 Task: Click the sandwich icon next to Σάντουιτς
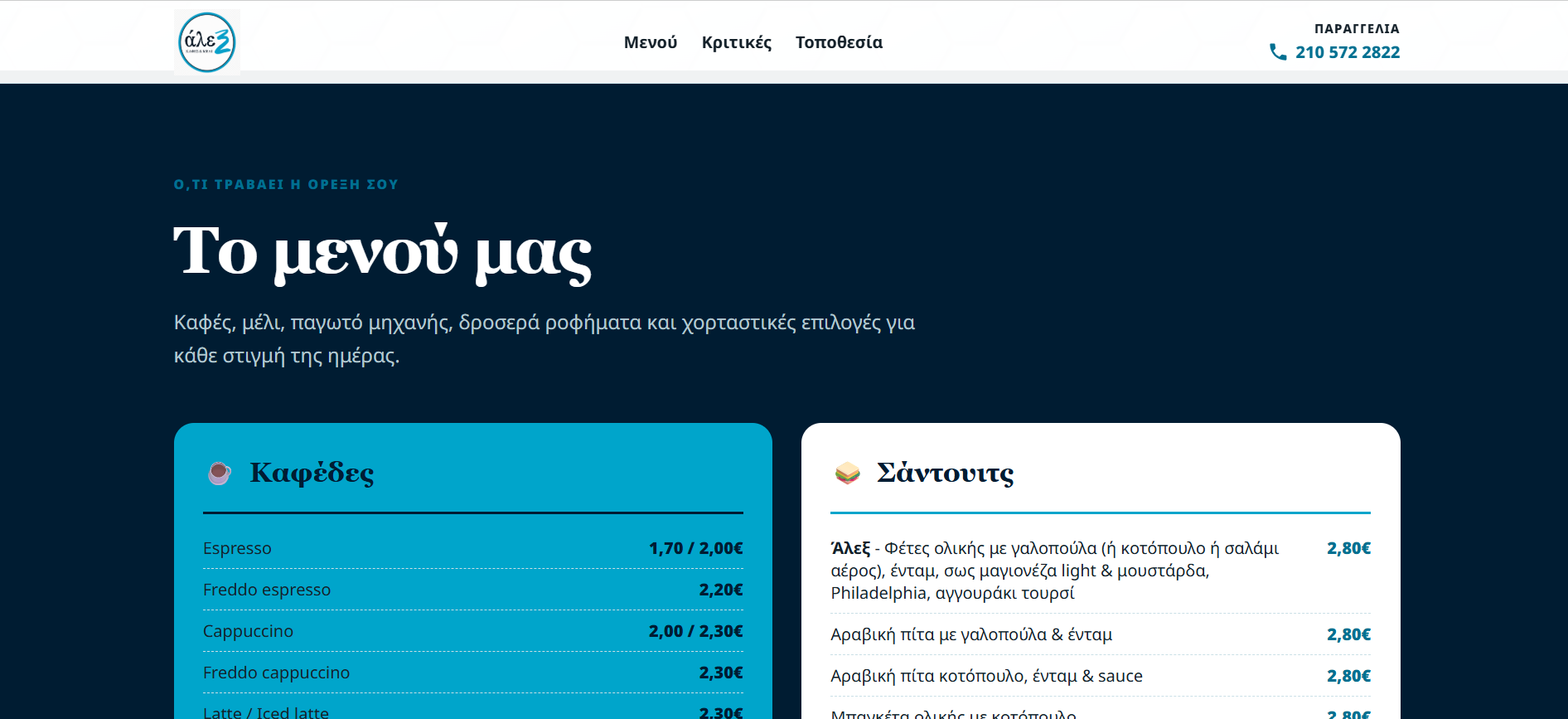(x=847, y=473)
